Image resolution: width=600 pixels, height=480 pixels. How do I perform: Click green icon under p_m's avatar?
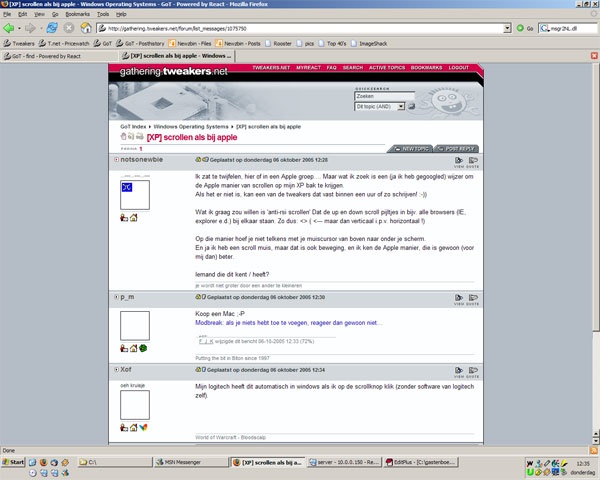[143, 348]
